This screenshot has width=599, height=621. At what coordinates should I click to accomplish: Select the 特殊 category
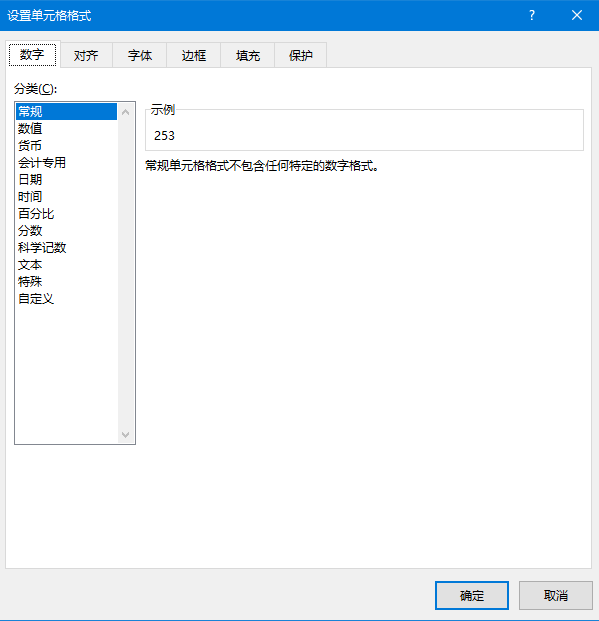(66, 282)
